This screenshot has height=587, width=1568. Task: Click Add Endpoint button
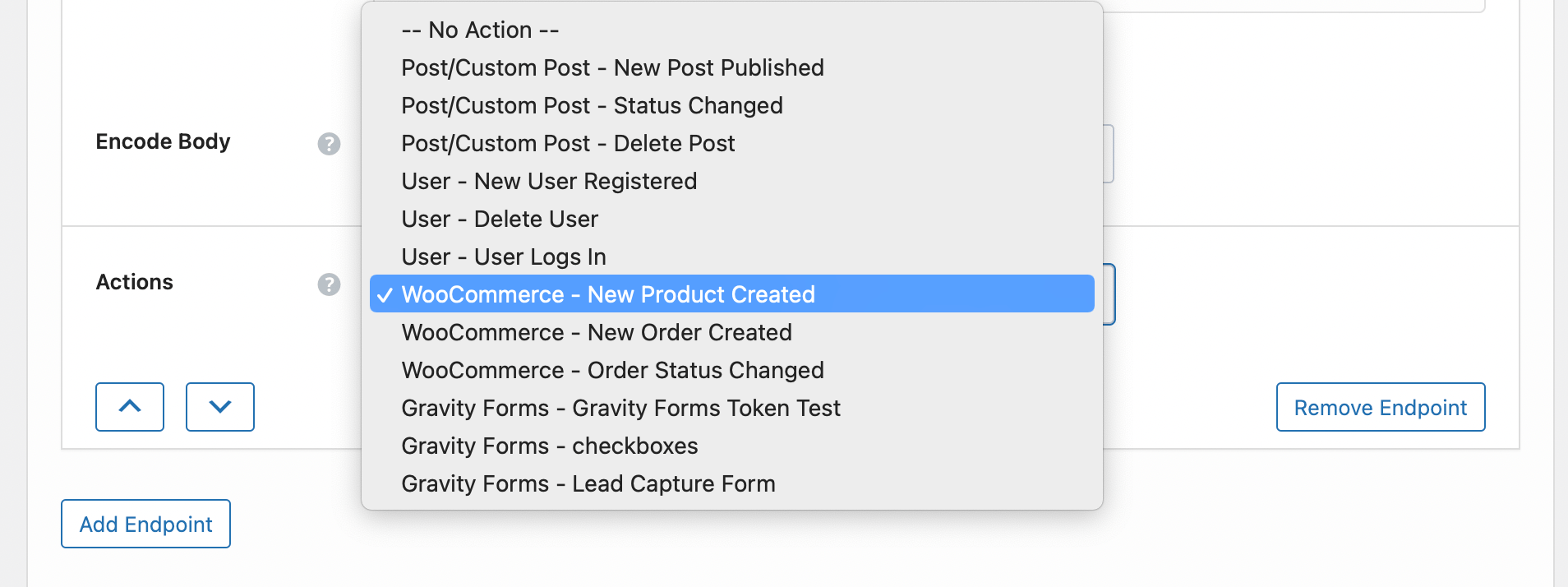[145, 524]
